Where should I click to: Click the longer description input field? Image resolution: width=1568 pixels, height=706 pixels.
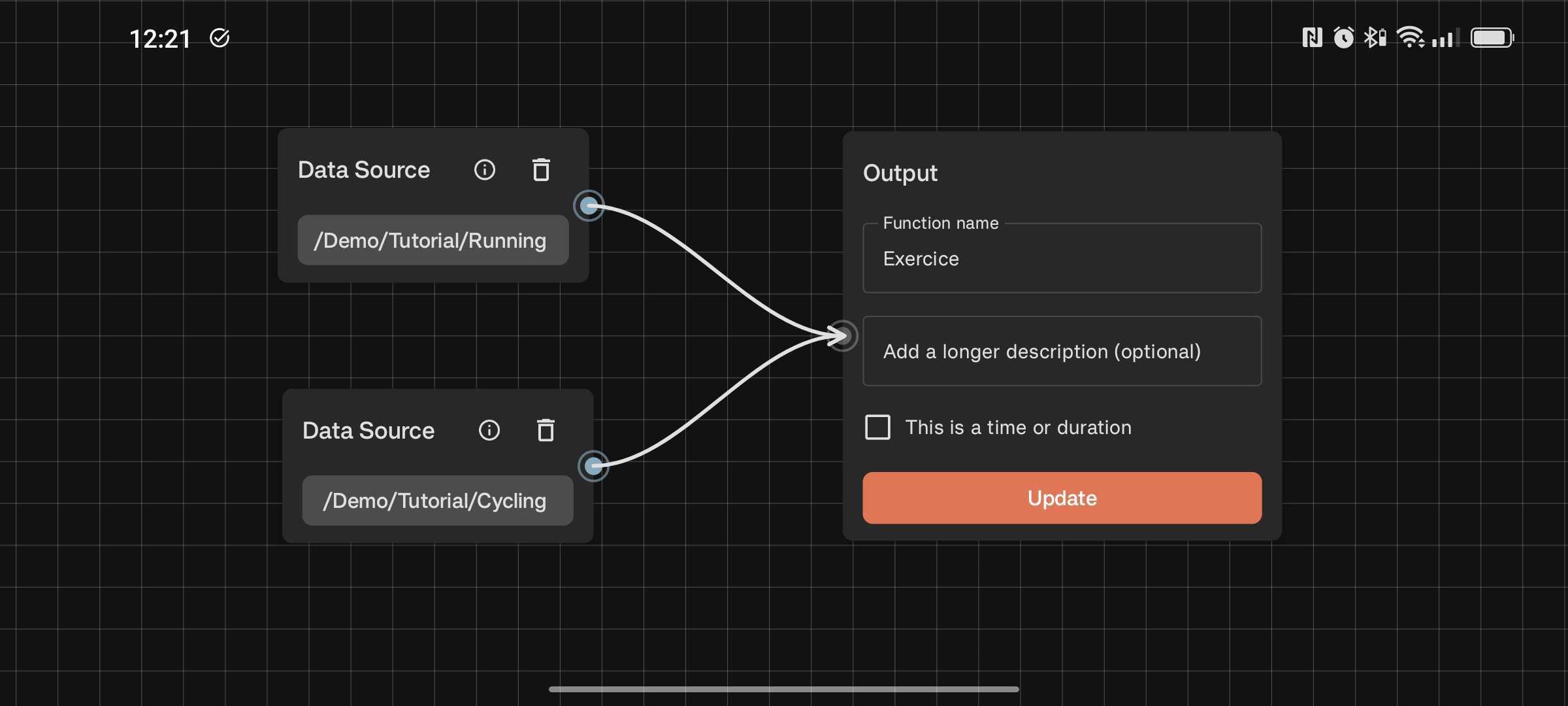[1061, 351]
